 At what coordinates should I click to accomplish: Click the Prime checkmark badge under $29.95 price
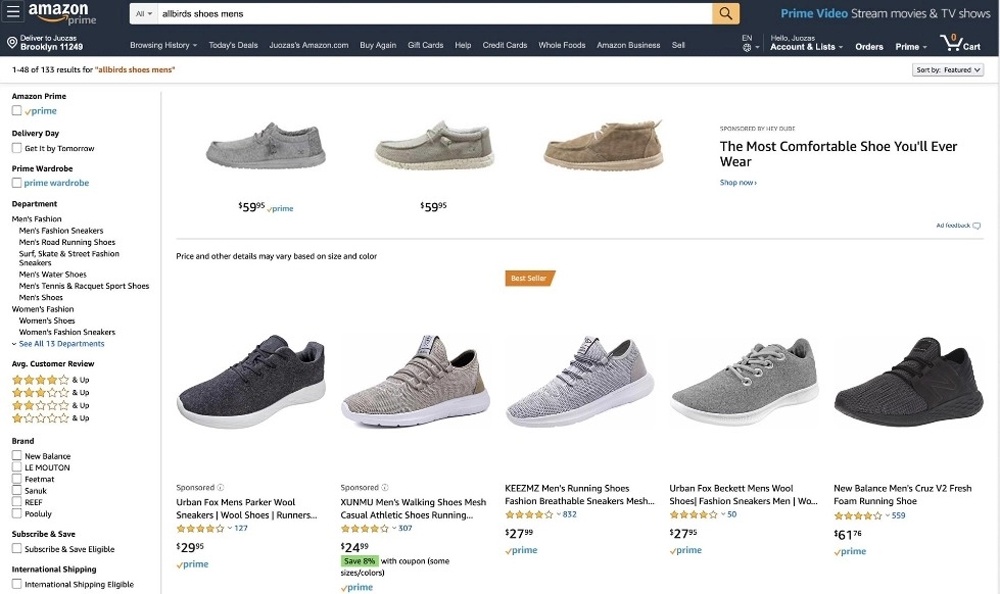[191, 564]
